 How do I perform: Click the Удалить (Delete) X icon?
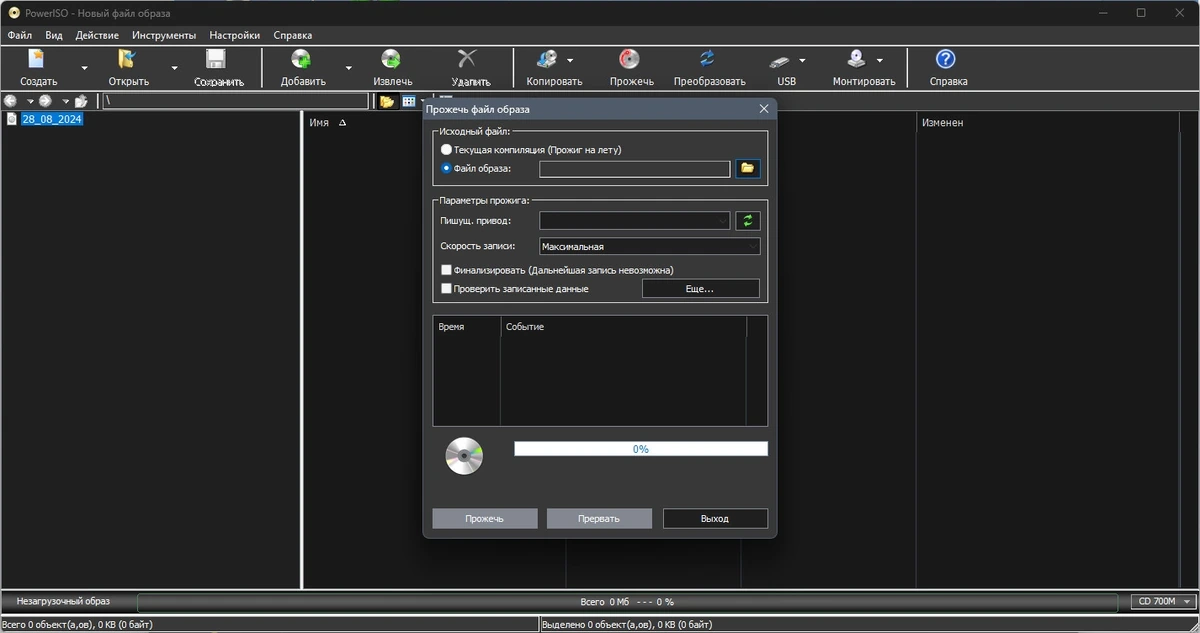click(467, 59)
